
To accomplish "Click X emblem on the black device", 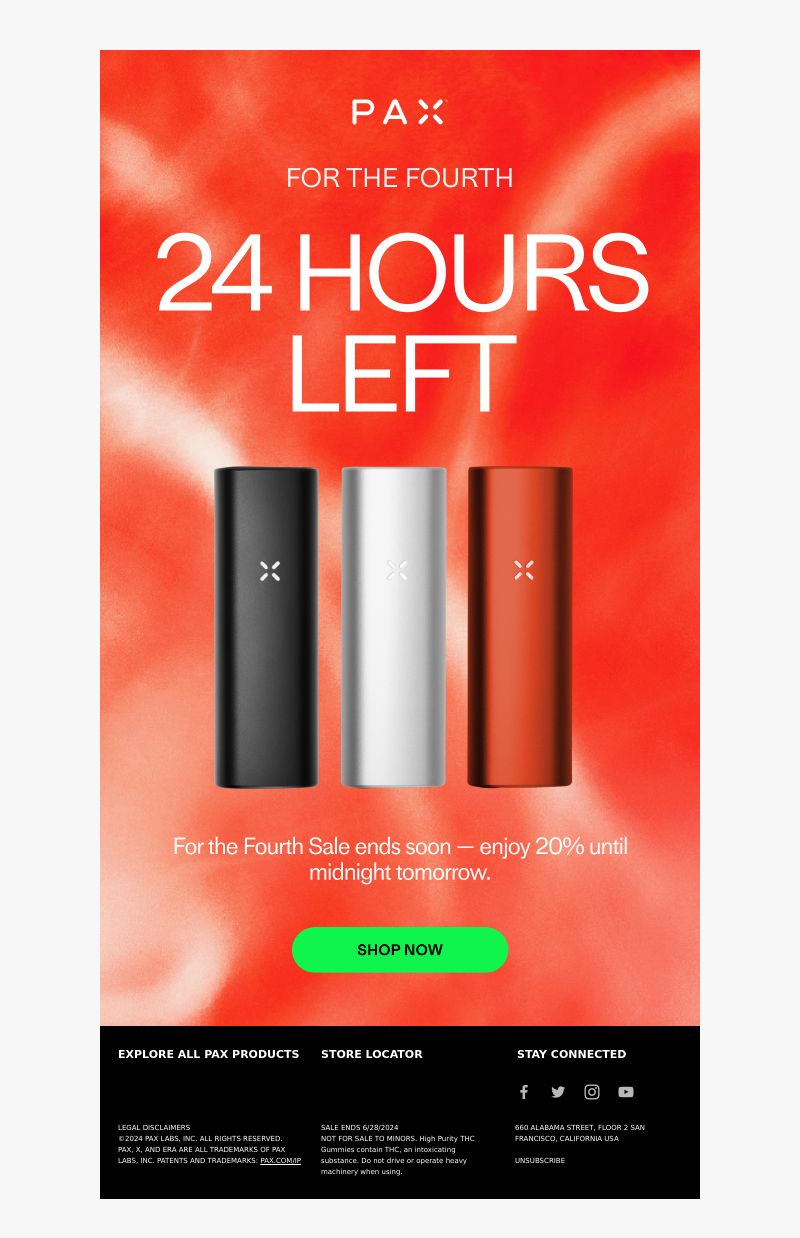I will 270,570.
